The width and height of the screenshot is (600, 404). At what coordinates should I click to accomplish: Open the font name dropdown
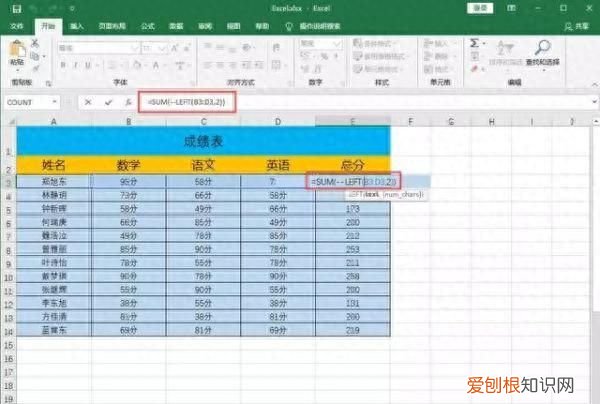coord(135,48)
